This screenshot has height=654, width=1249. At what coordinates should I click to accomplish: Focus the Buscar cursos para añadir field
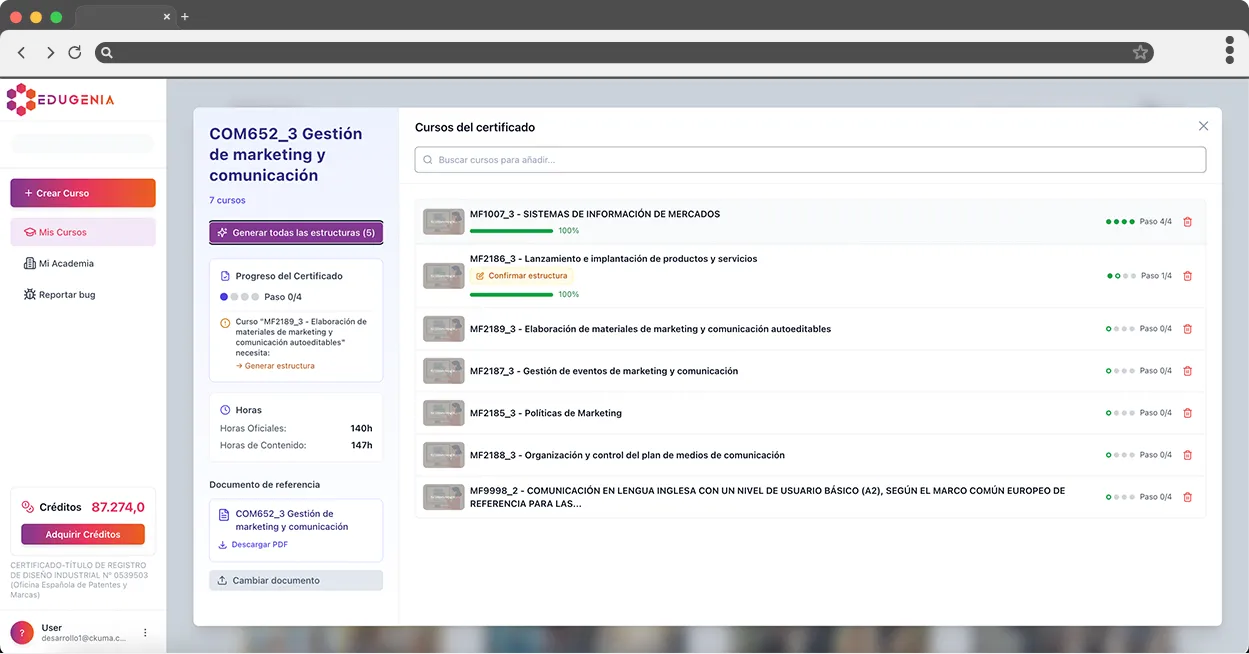(810, 160)
